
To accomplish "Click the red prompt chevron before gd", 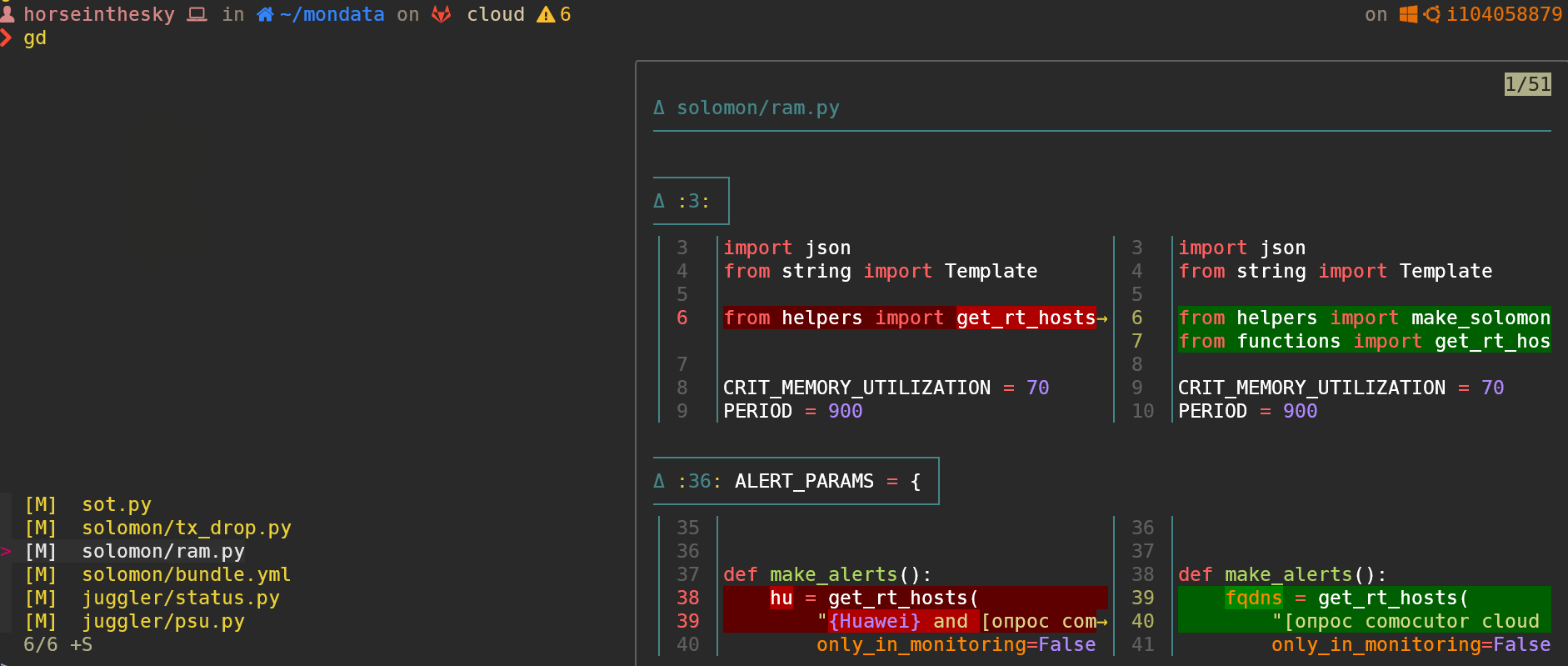I will click(x=6, y=38).
